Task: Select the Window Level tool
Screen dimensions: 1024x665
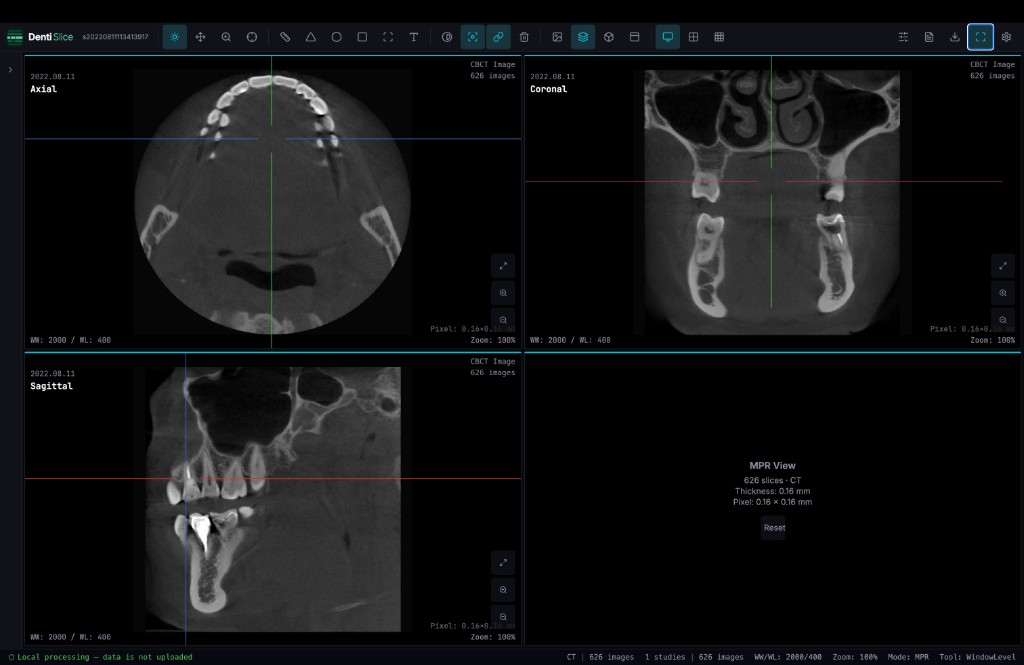Action: point(174,37)
